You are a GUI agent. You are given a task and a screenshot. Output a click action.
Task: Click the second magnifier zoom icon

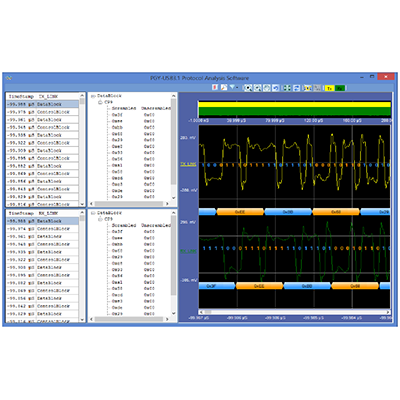257,88
